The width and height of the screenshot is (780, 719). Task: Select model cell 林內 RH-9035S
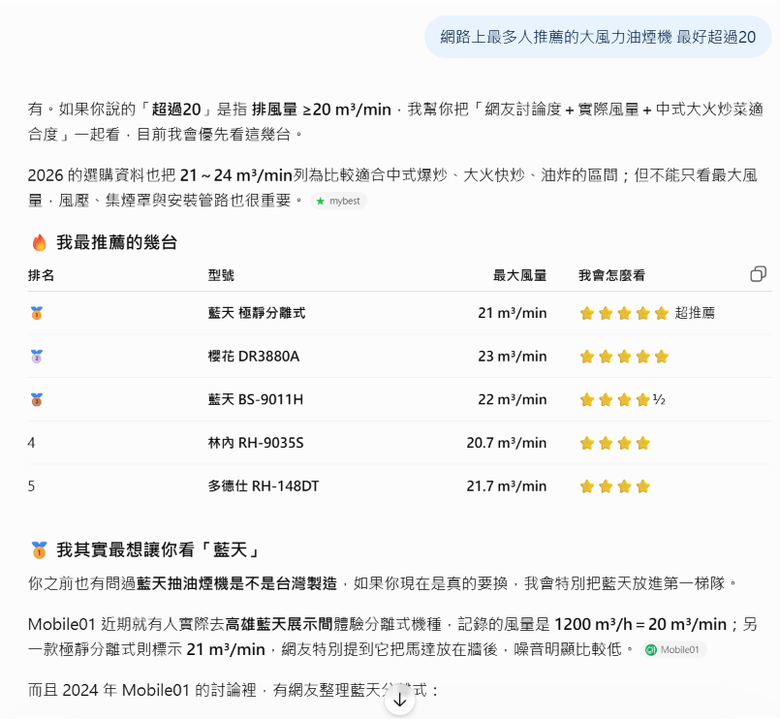[256, 443]
